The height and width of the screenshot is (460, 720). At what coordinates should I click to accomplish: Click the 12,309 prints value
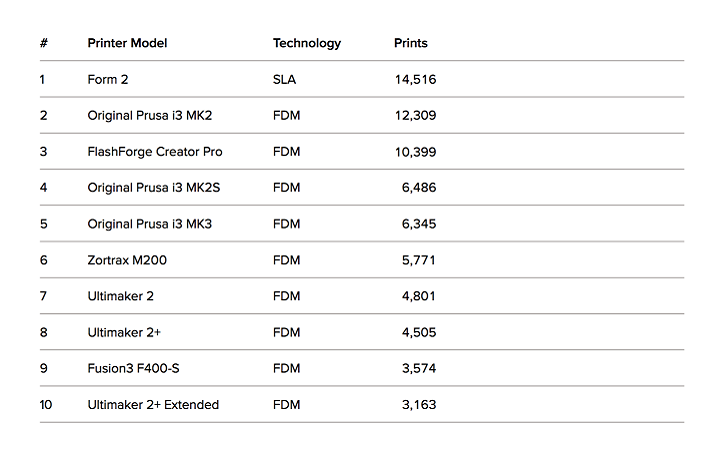tap(416, 116)
